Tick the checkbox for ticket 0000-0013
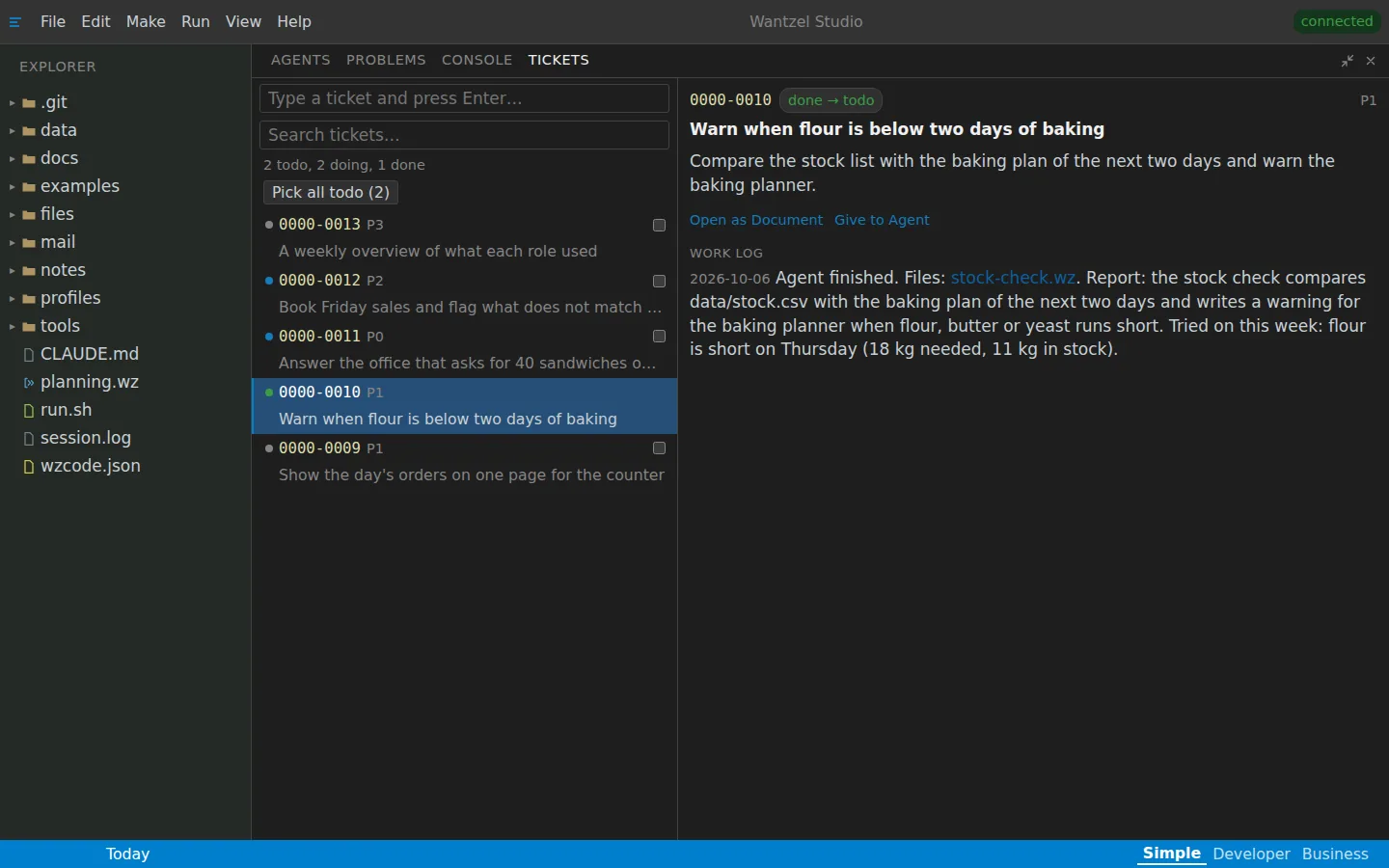This screenshot has height=868, width=1389. click(x=659, y=225)
